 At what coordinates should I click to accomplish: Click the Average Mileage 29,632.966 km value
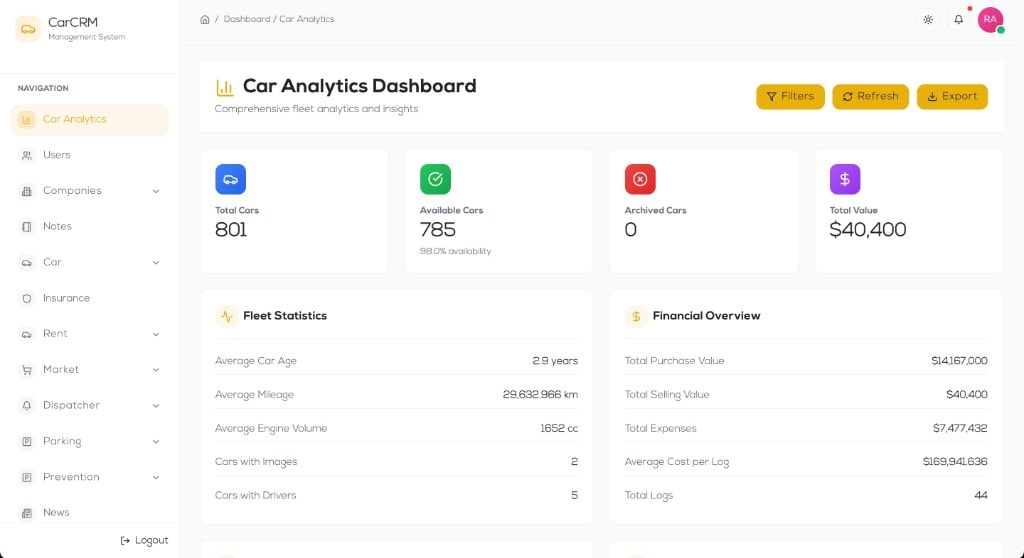pyautogui.click(x=540, y=395)
